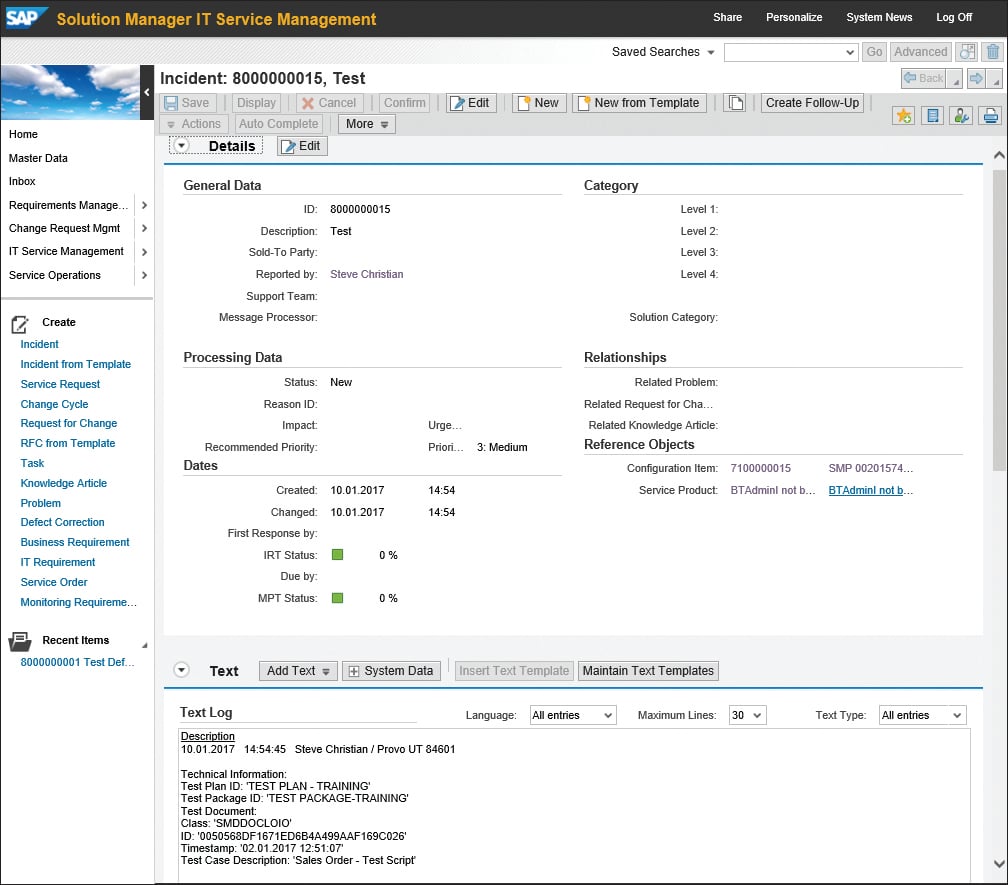
Task: Open System News
Action: point(879,17)
